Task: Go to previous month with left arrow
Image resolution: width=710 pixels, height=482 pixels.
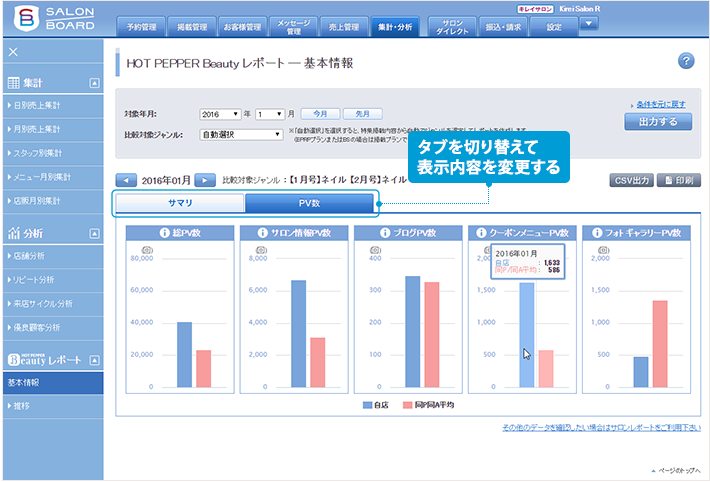Action: pyautogui.click(x=126, y=180)
